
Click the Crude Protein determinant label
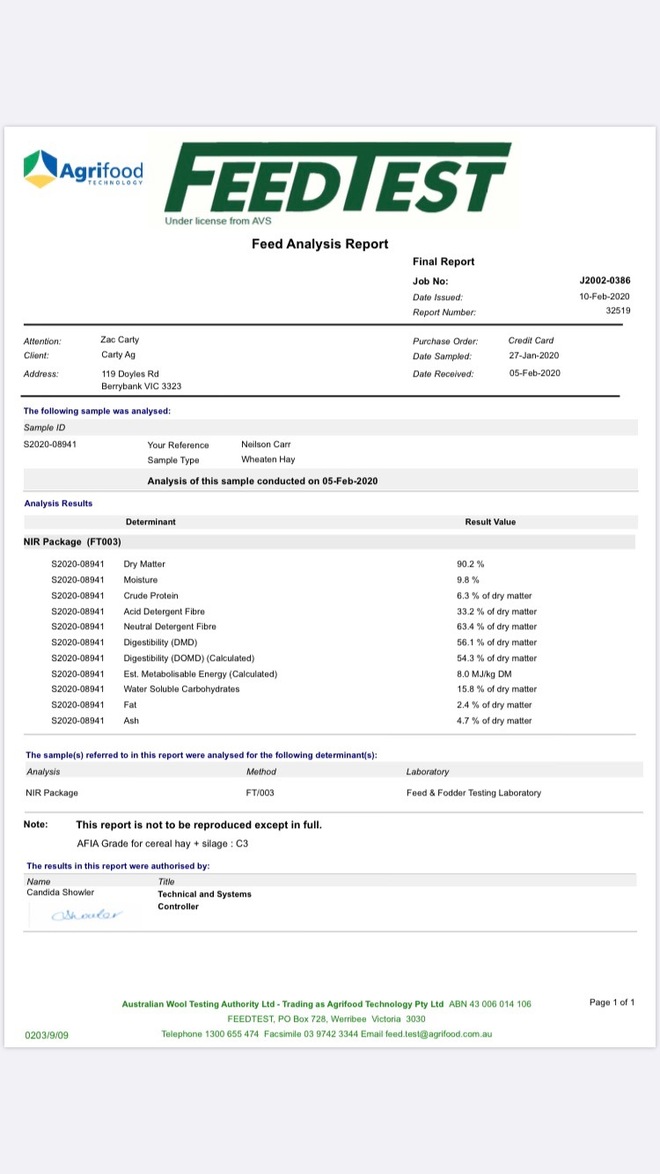tap(151, 596)
